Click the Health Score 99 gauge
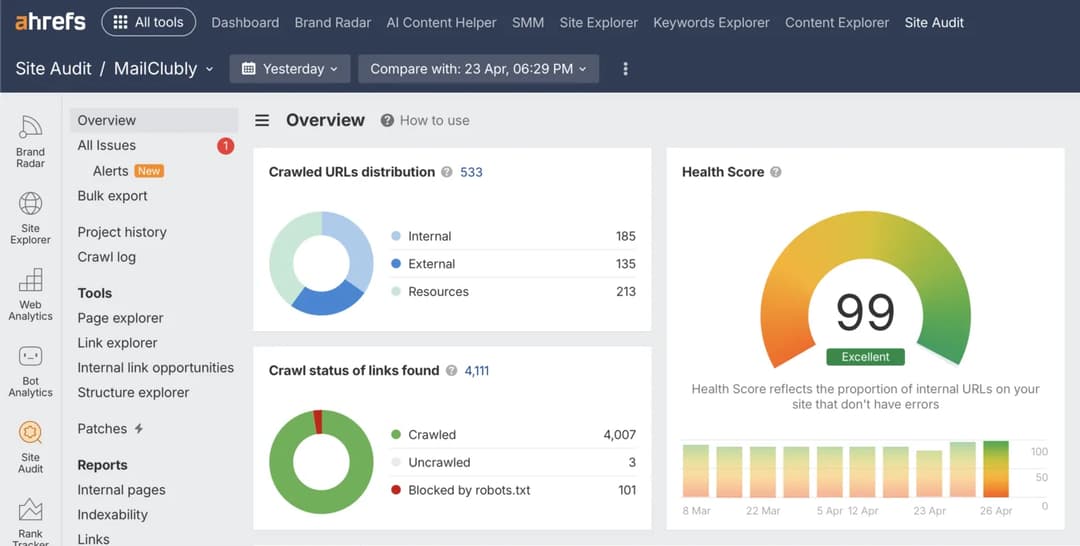This screenshot has width=1080, height=546. pyautogui.click(x=865, y=289)
